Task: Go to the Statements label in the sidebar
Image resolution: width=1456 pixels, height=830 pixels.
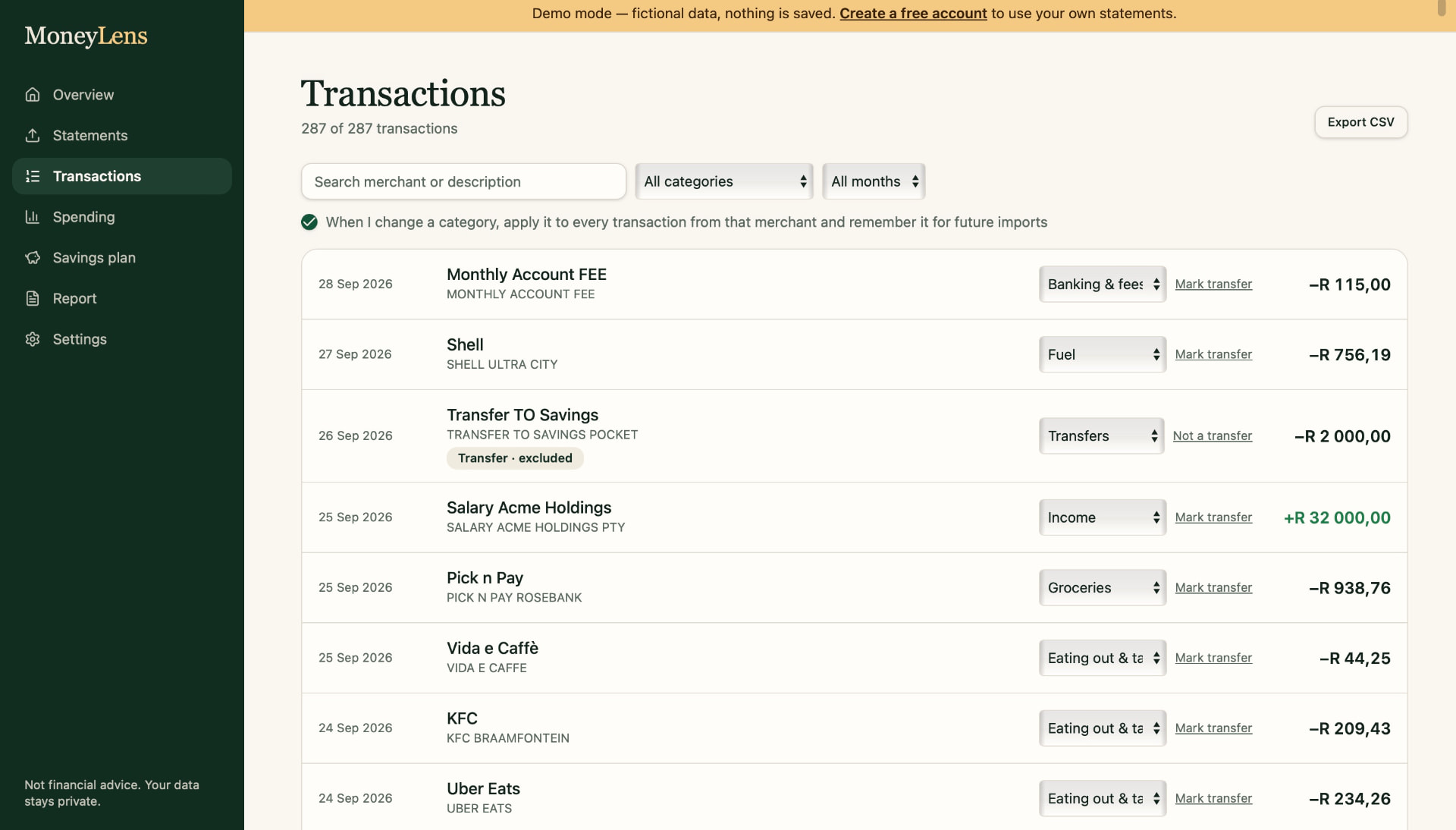Action: 90,136
